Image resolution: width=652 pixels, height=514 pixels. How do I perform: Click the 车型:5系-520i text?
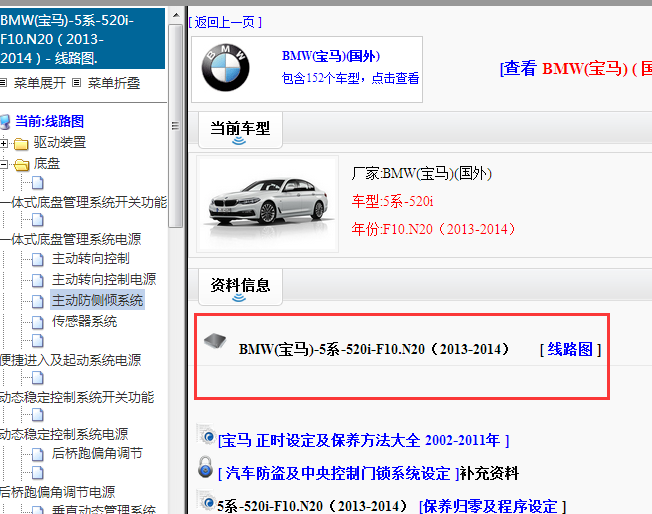[x=392, y=201]
